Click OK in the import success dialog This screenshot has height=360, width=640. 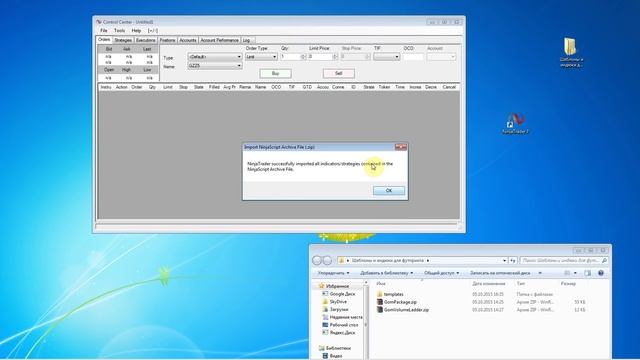tap(389, 191)
